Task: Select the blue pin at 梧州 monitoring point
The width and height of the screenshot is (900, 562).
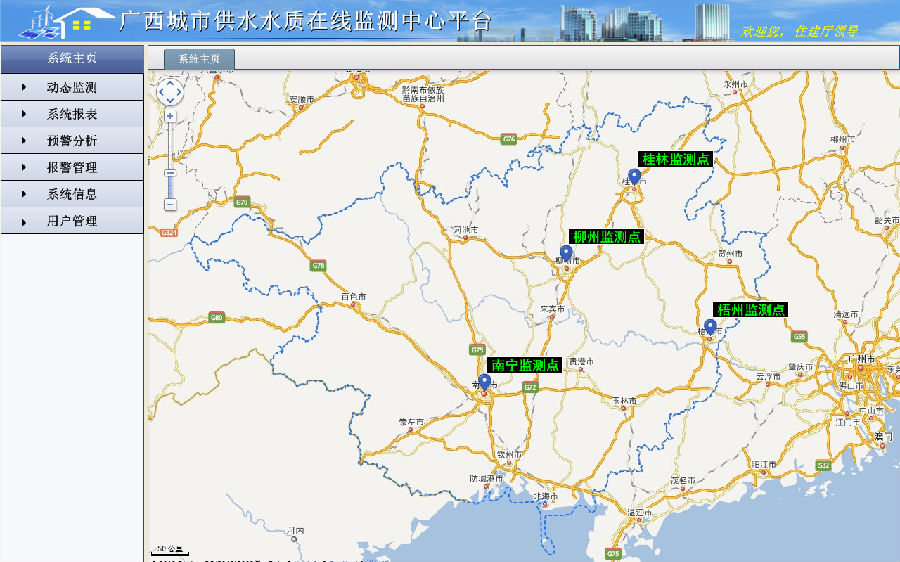Action: [710, 327]
